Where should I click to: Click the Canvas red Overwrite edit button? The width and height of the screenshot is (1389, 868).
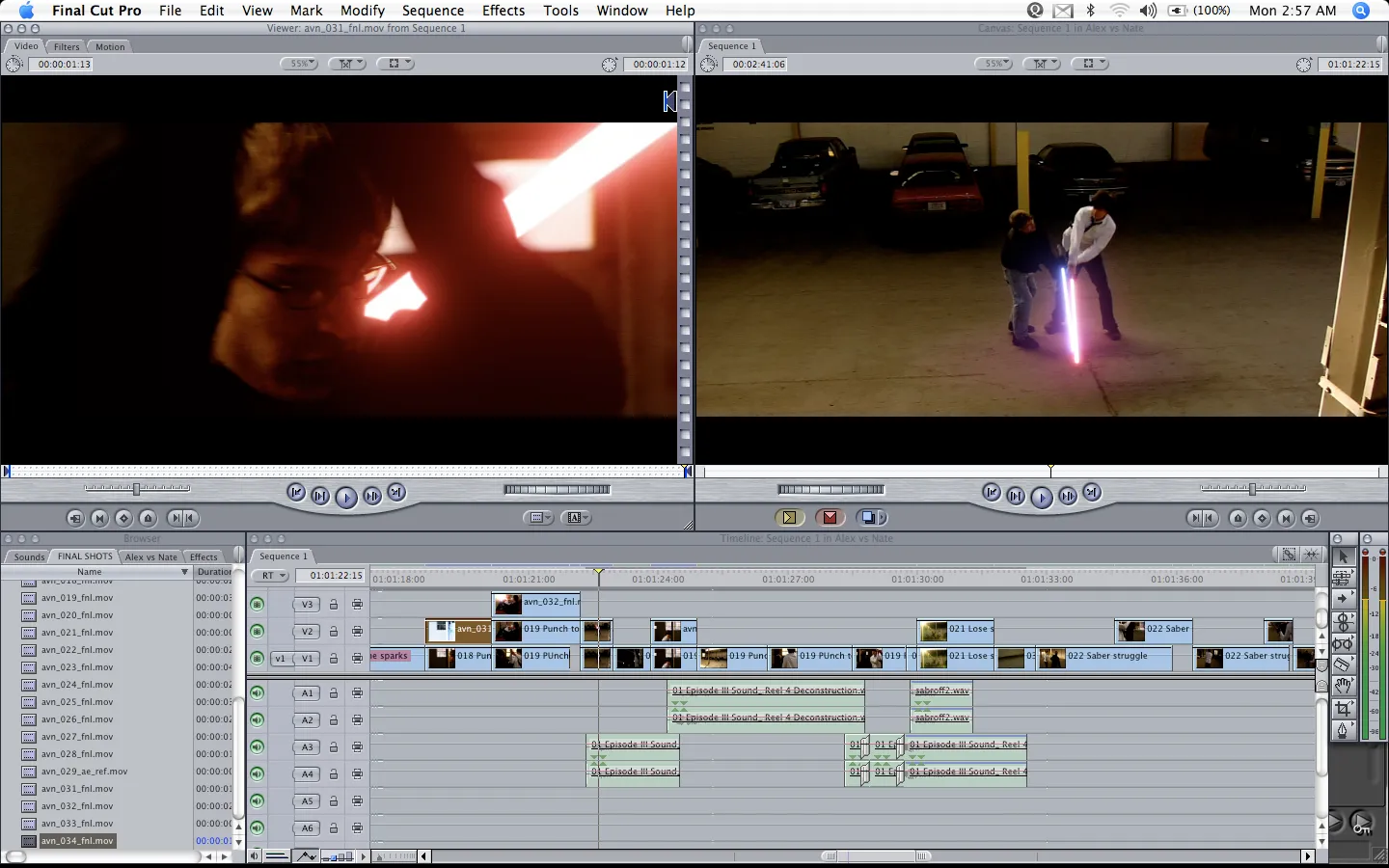[x=830, y=517]
